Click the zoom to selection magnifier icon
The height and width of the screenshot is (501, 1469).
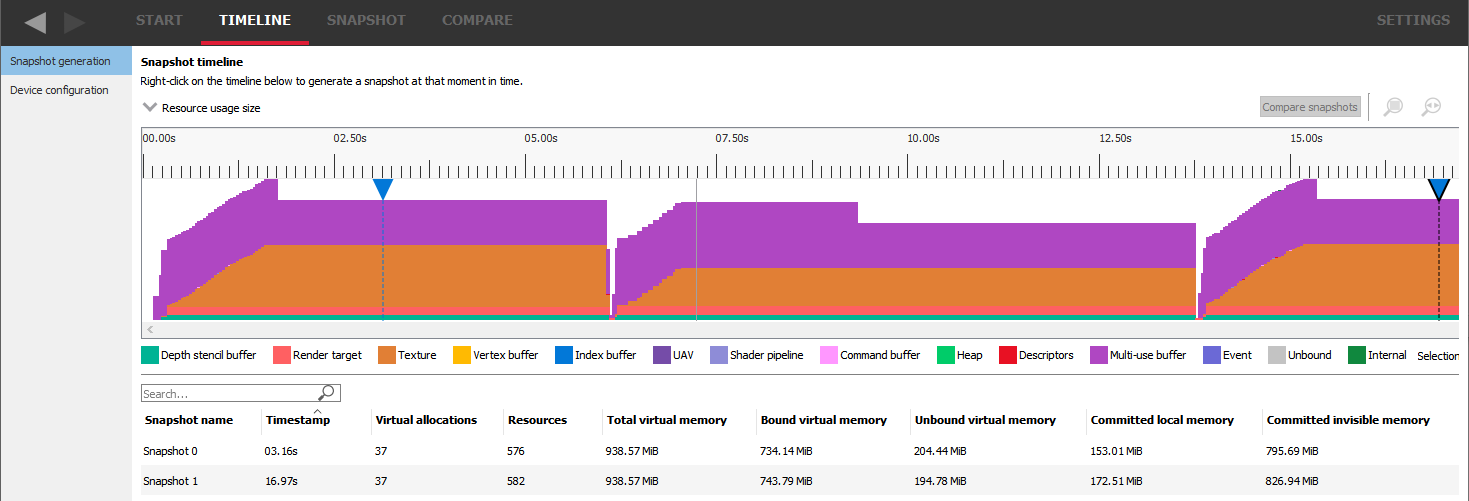click(1393, 107)
